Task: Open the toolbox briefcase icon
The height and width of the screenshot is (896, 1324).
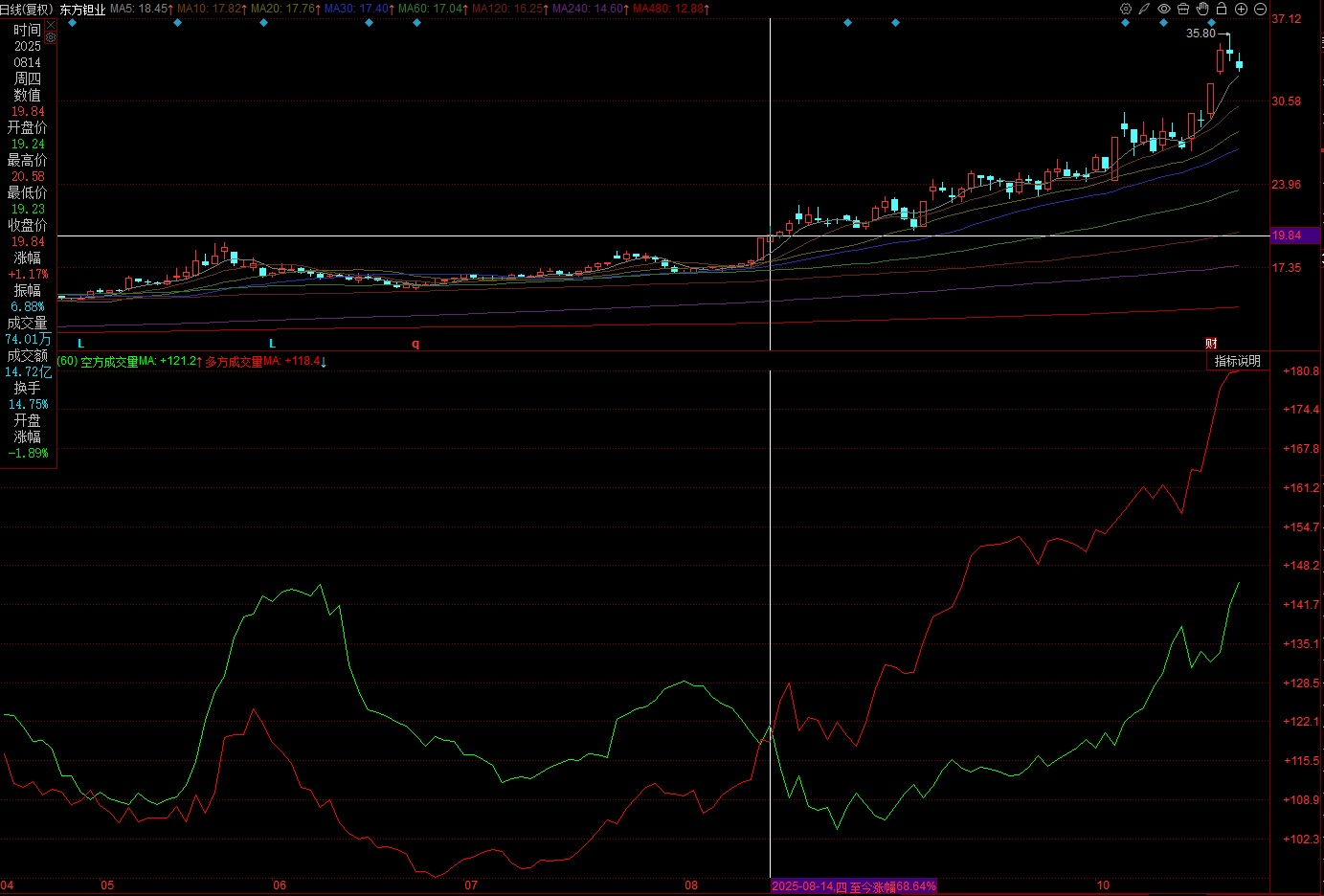Action: click(1183, 9)
